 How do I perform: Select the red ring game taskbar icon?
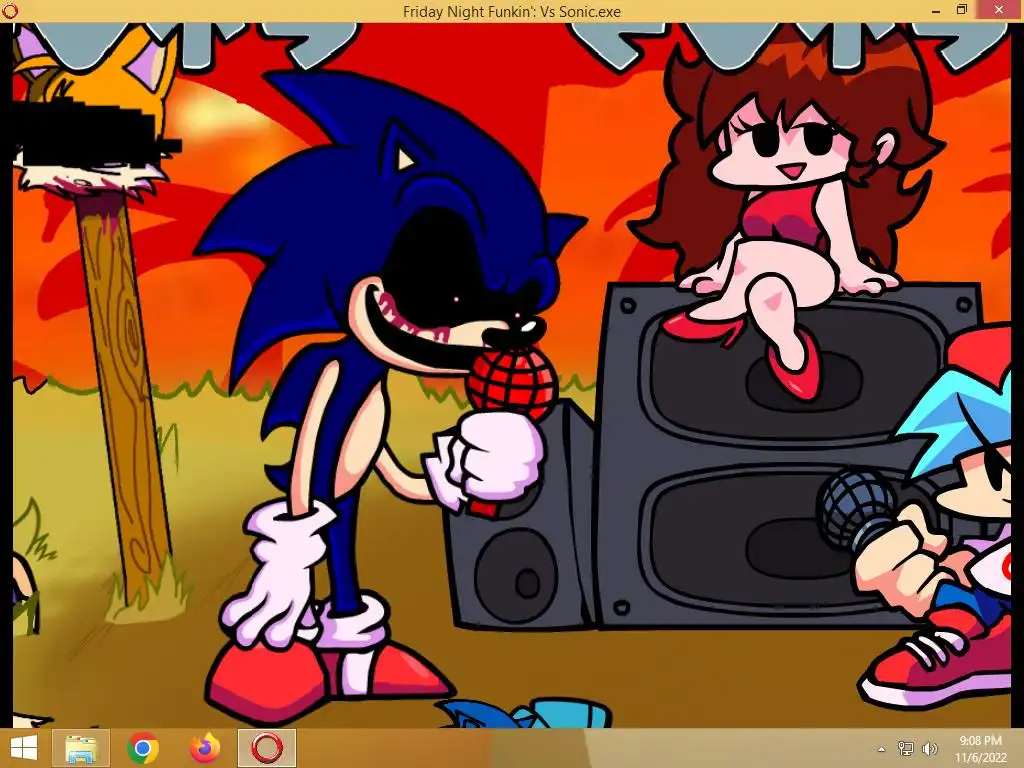266,748
